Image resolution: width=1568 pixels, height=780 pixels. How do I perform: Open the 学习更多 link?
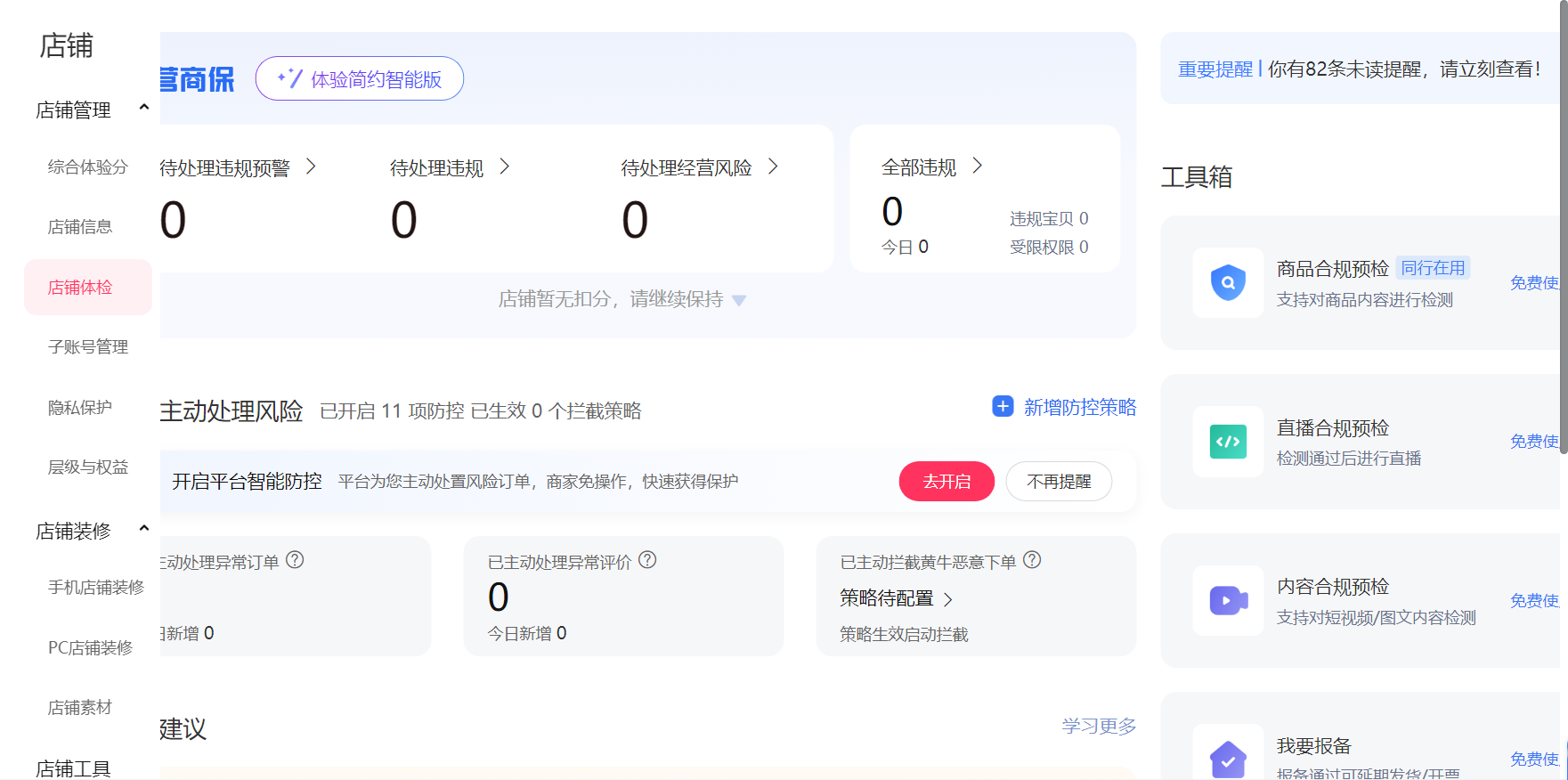[1098, 727]
